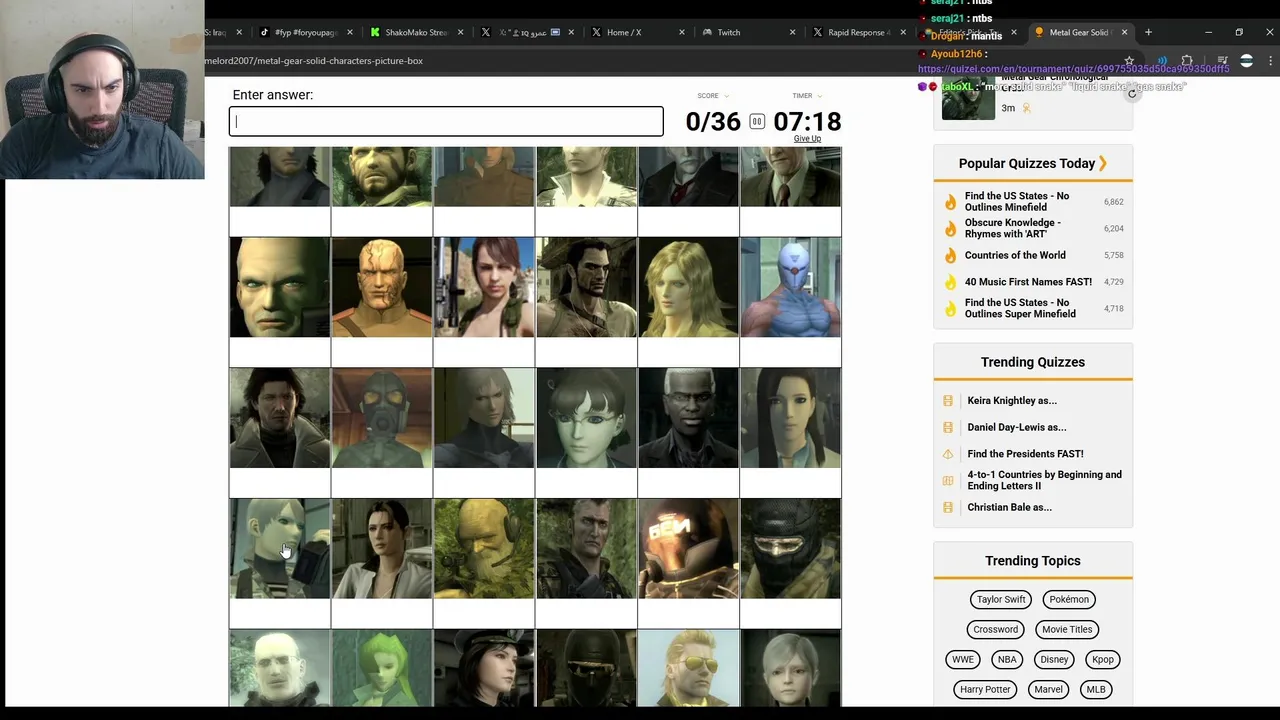The image size is (1280, 720).
Task: Select the Marvel topic
Action: [x=1048, y=690]
